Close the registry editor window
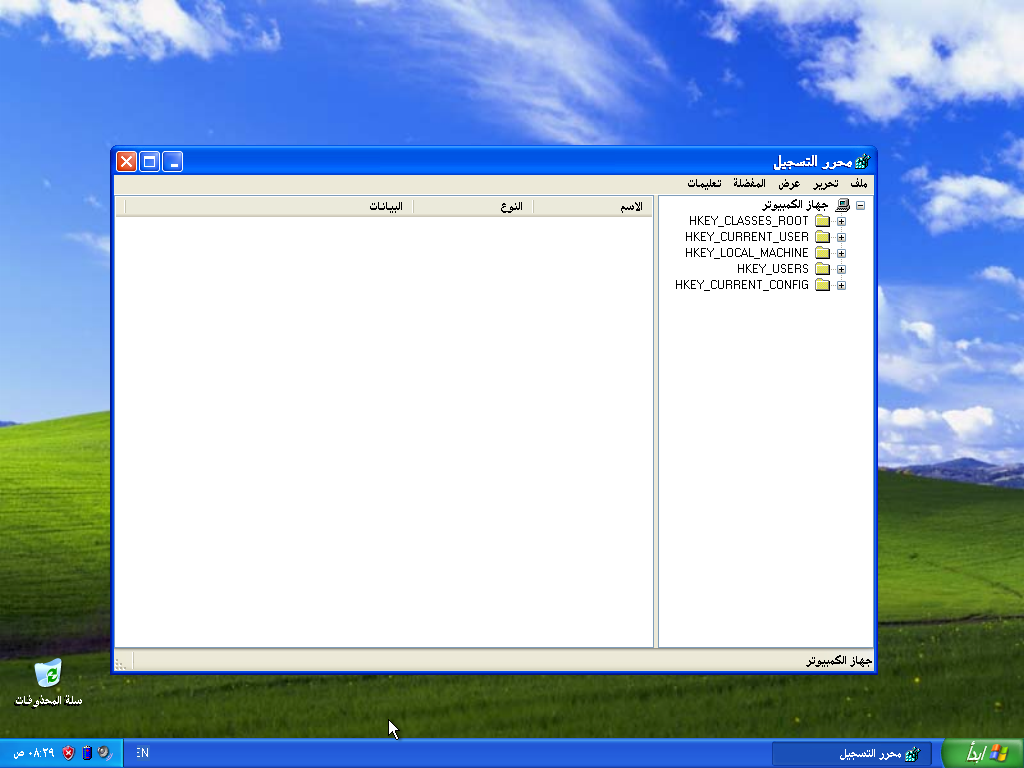This screenshot has width=1024, height=768. tap(127, 161)
